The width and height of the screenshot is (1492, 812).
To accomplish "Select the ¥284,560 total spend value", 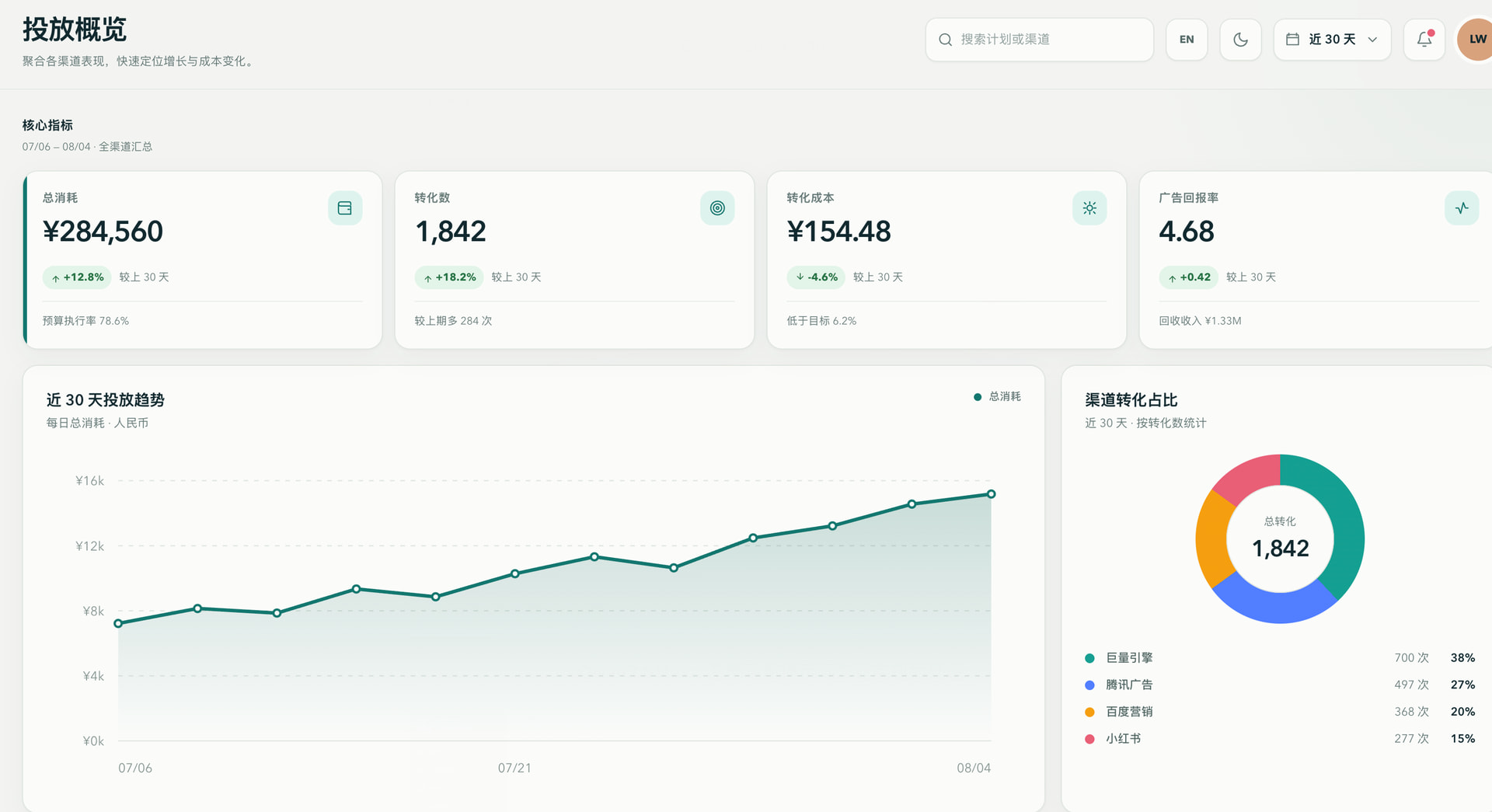I will pos(103,232).
